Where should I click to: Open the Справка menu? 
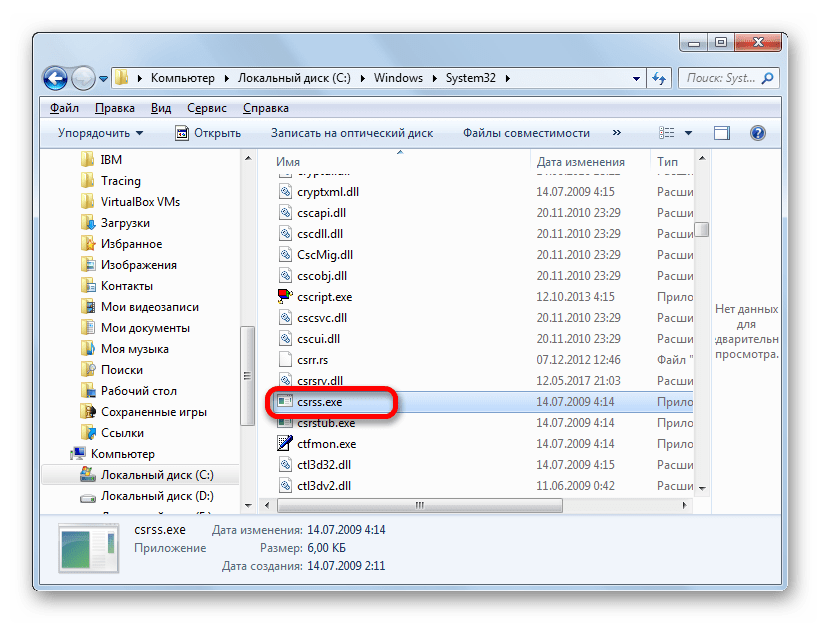click(x=265, y=108)
